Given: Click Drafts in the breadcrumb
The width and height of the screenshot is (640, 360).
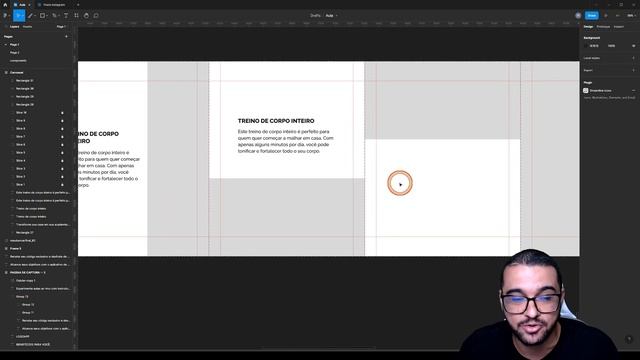Looking at the screenshot, I should click(x=315, y=16).
